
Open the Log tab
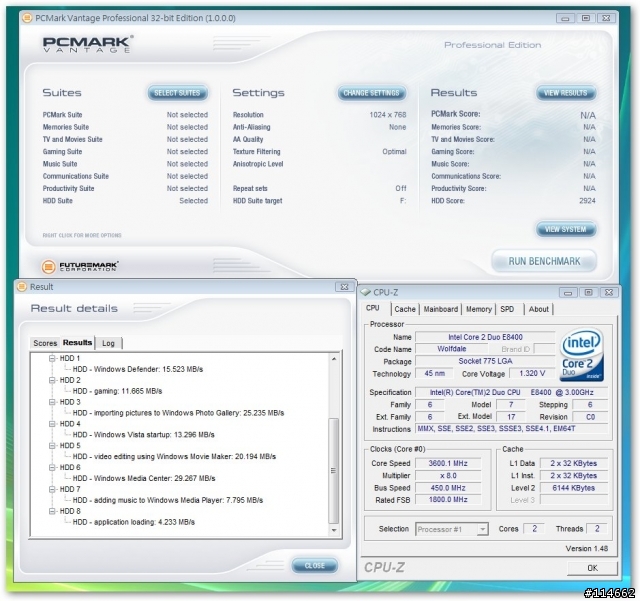(108, 343)
